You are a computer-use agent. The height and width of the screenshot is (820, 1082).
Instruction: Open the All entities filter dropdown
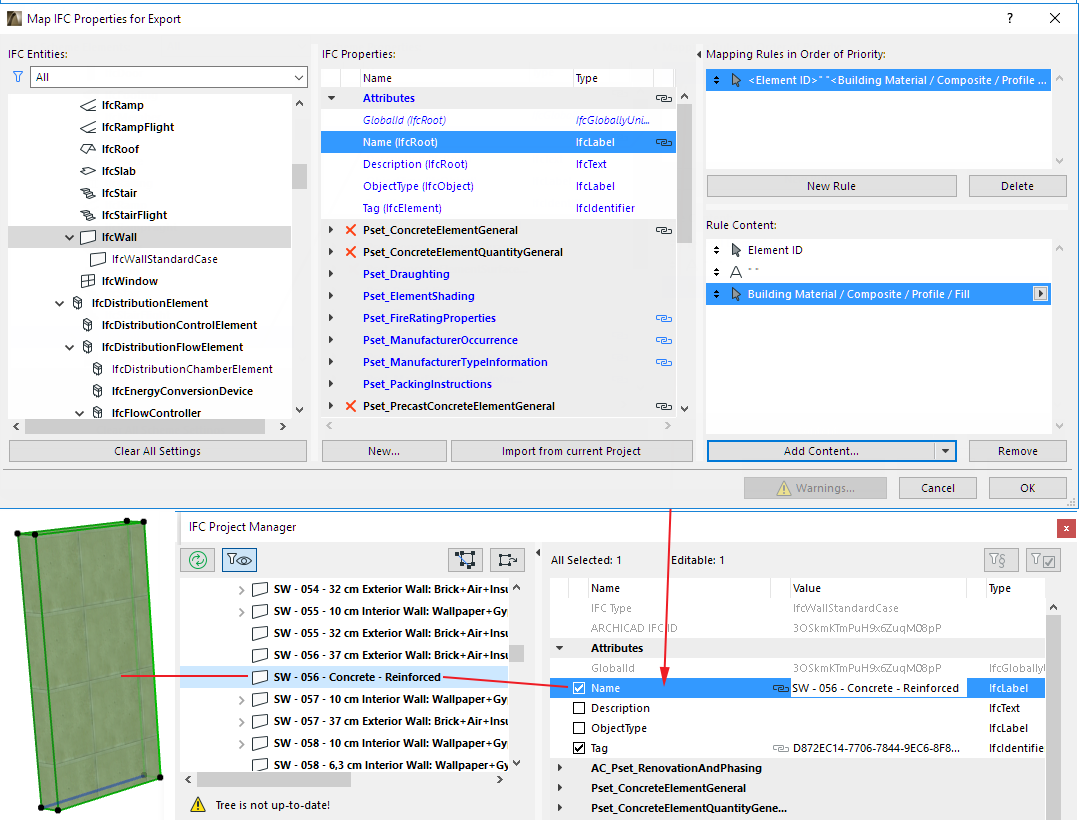(168, 77)
